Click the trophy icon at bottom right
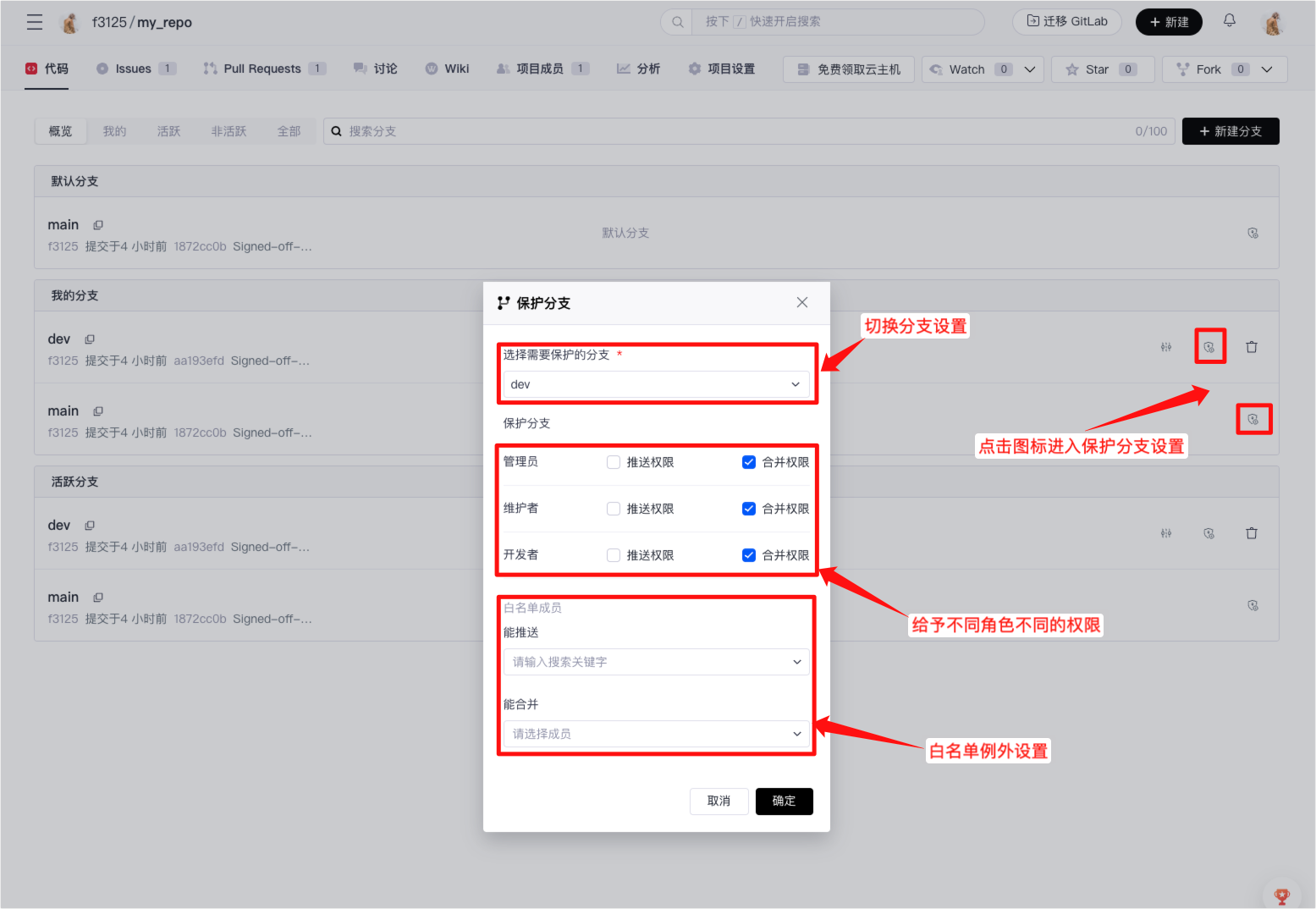 [1281, 895]
